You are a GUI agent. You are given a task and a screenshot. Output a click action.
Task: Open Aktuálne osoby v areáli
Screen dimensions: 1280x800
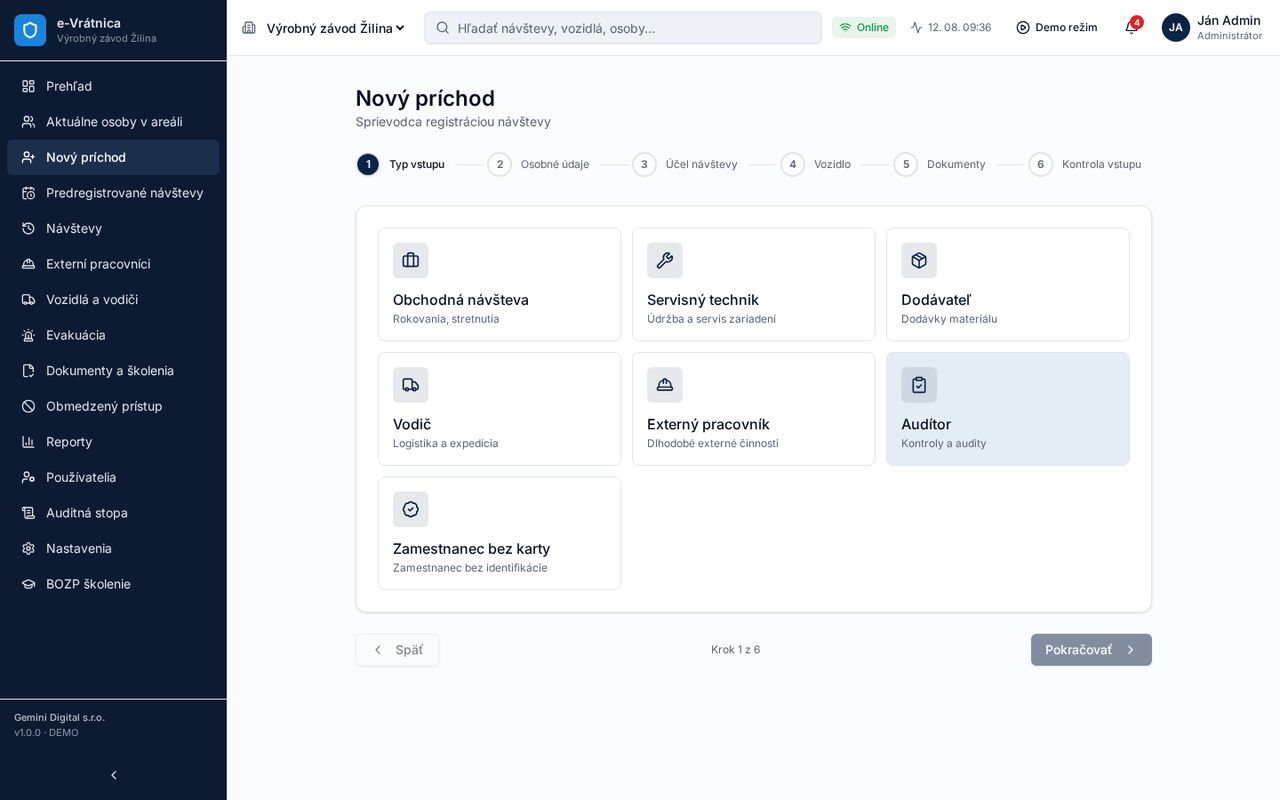pyautogui.click(x=113, y=122)
